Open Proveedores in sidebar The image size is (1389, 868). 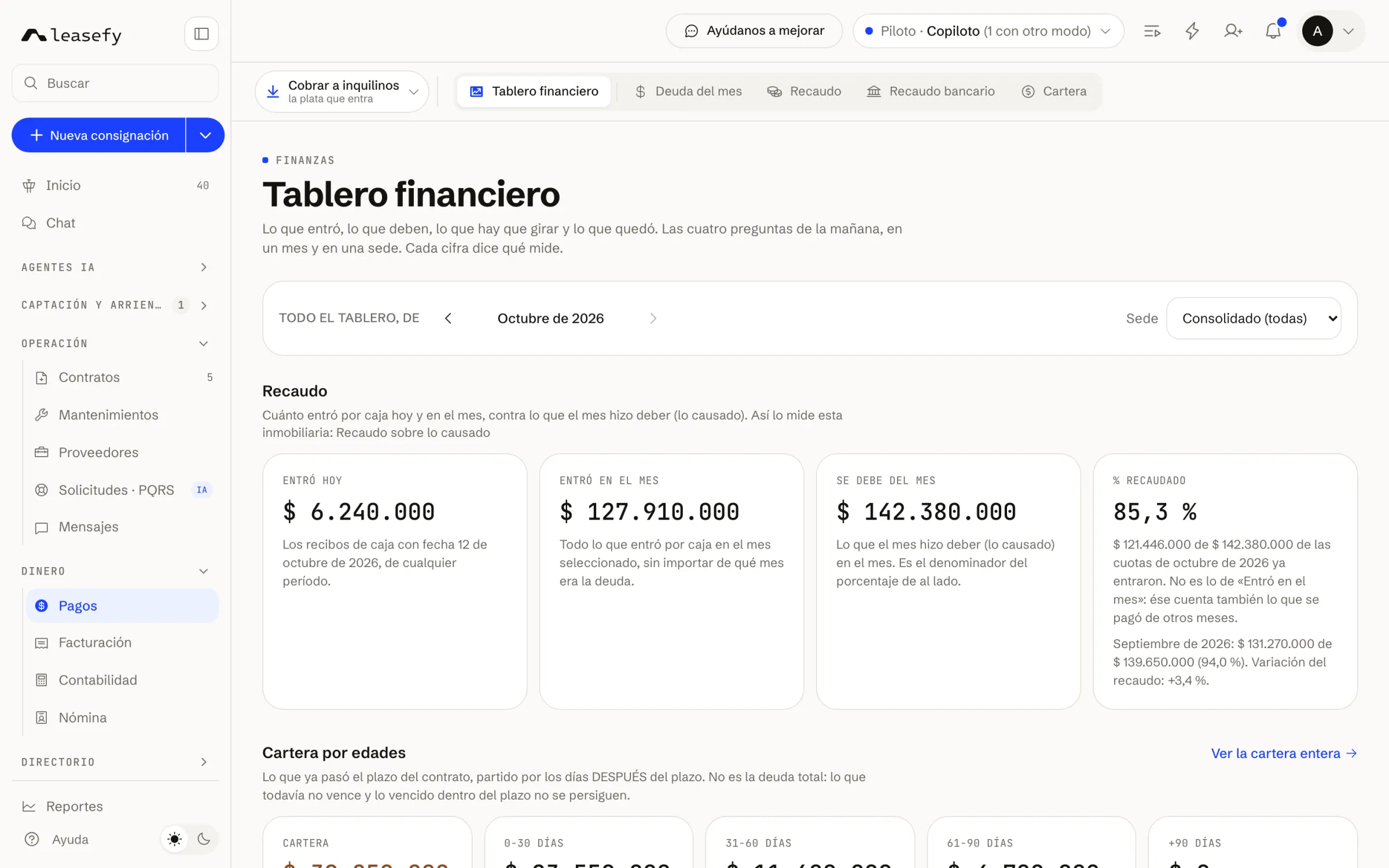(123, 453)
